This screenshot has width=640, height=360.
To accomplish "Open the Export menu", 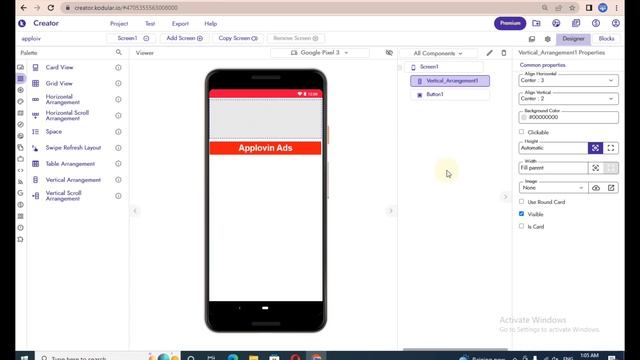I will pyautogui.click(x=180, y=24).
